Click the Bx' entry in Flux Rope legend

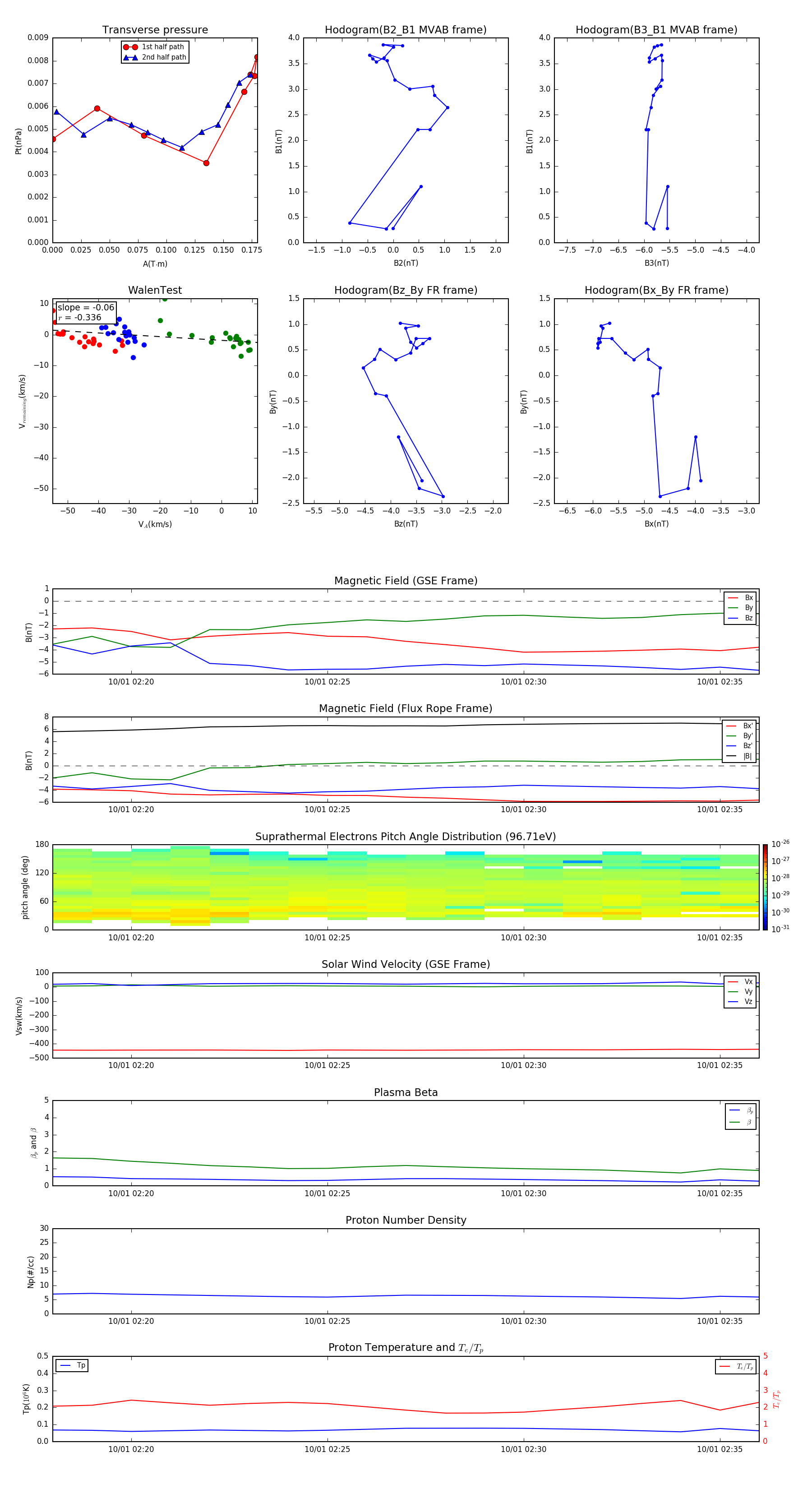click(739, 726)
